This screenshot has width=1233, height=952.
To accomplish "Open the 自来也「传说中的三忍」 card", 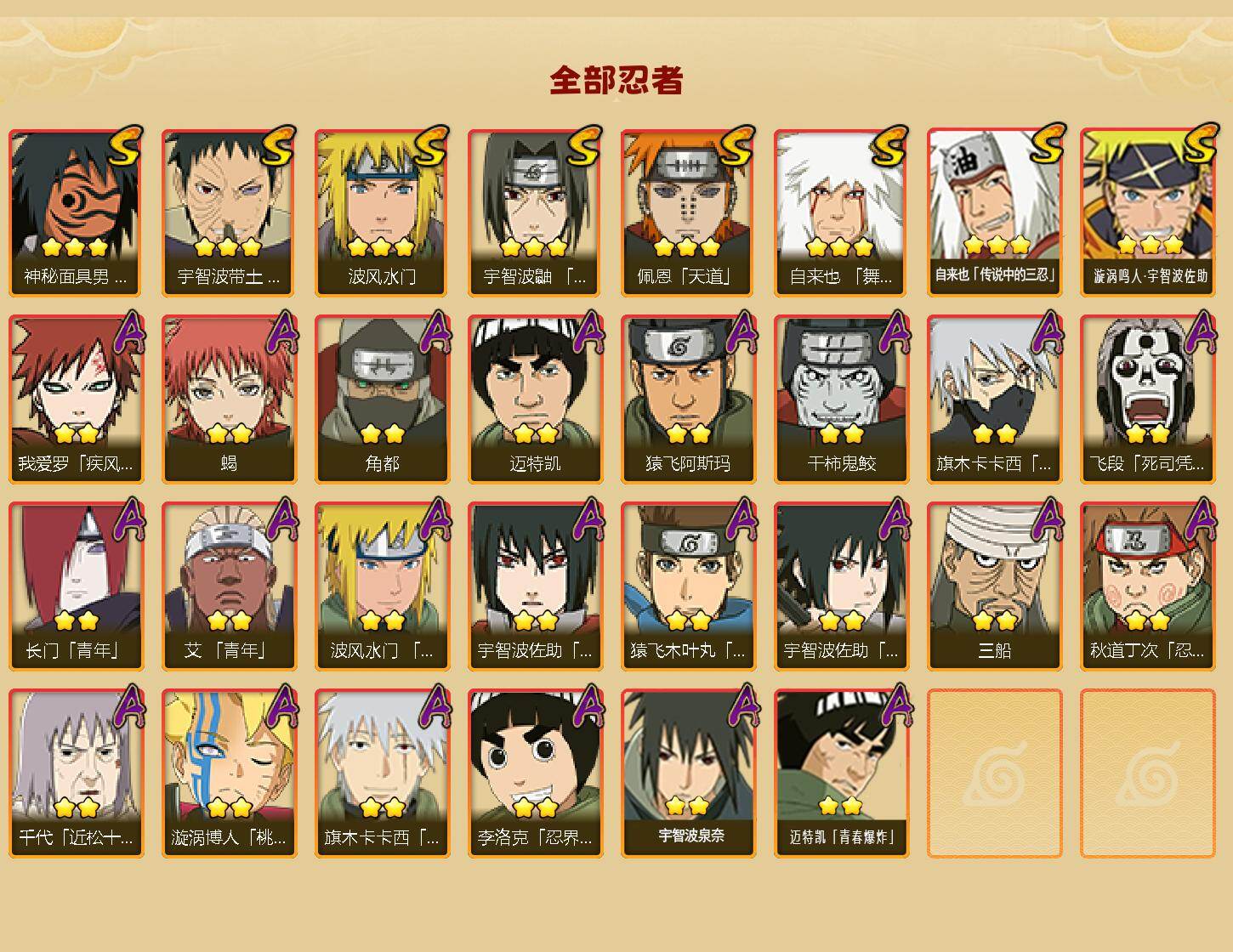I will [994, 212].
